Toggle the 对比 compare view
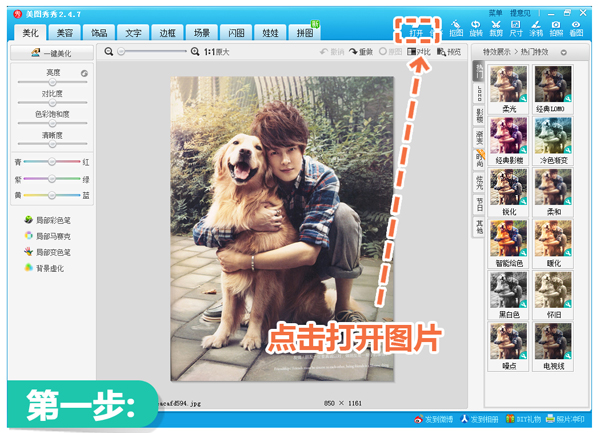The height and width of the screenshot is (433, 600). [x=419, y=51]
